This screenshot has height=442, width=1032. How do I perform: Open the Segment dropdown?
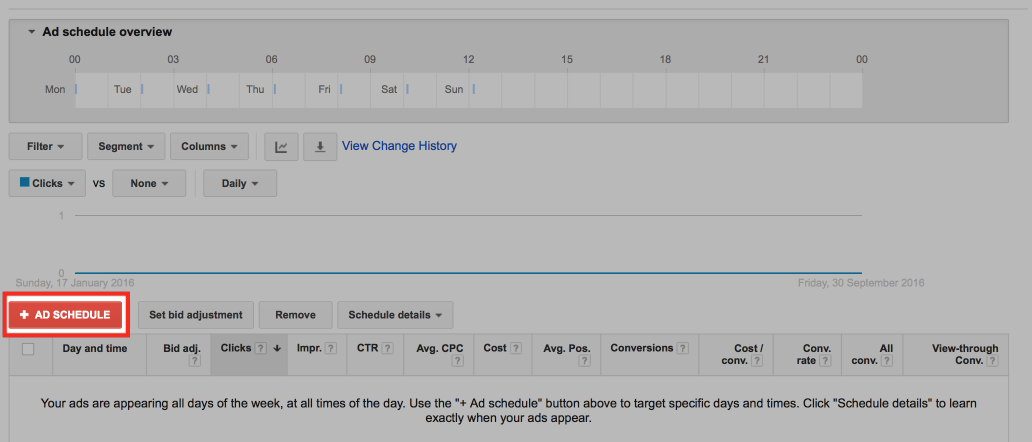pos(126,147)
